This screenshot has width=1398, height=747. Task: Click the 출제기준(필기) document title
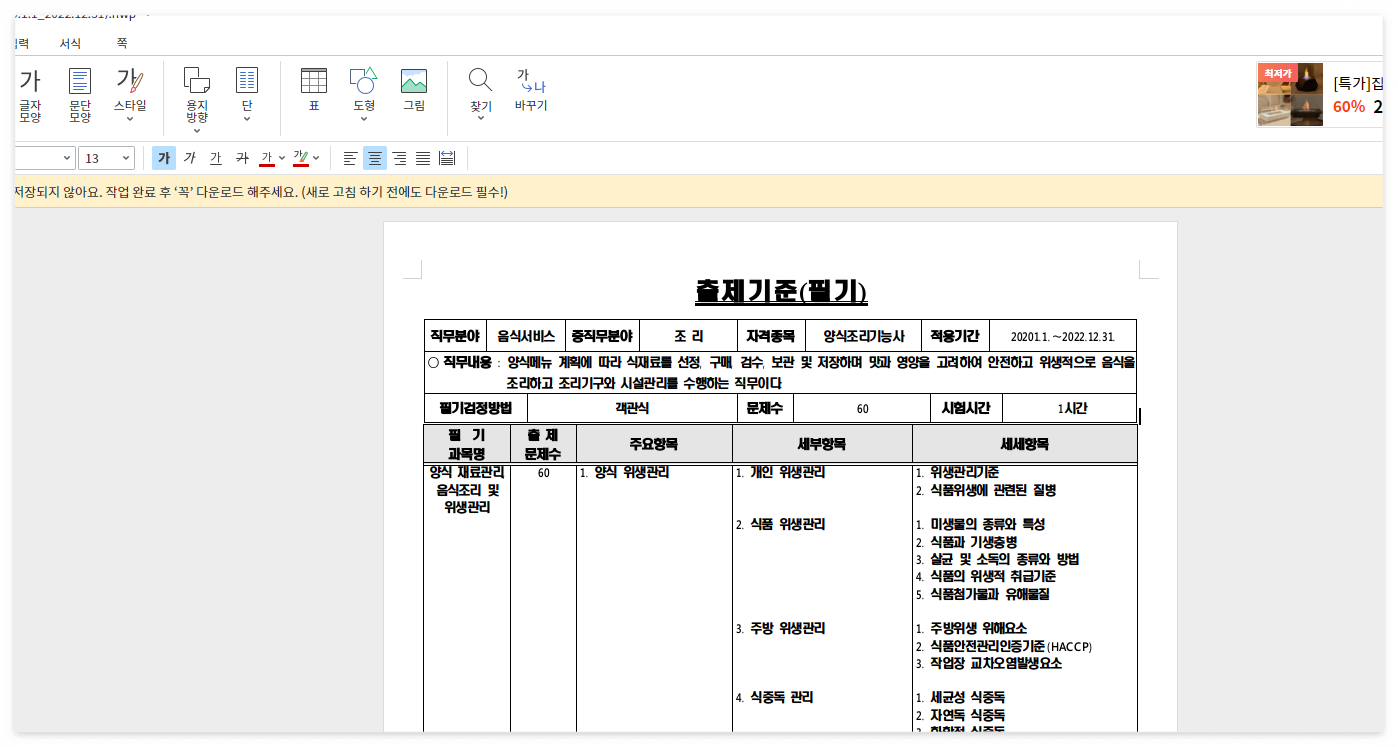pos(781,291)
